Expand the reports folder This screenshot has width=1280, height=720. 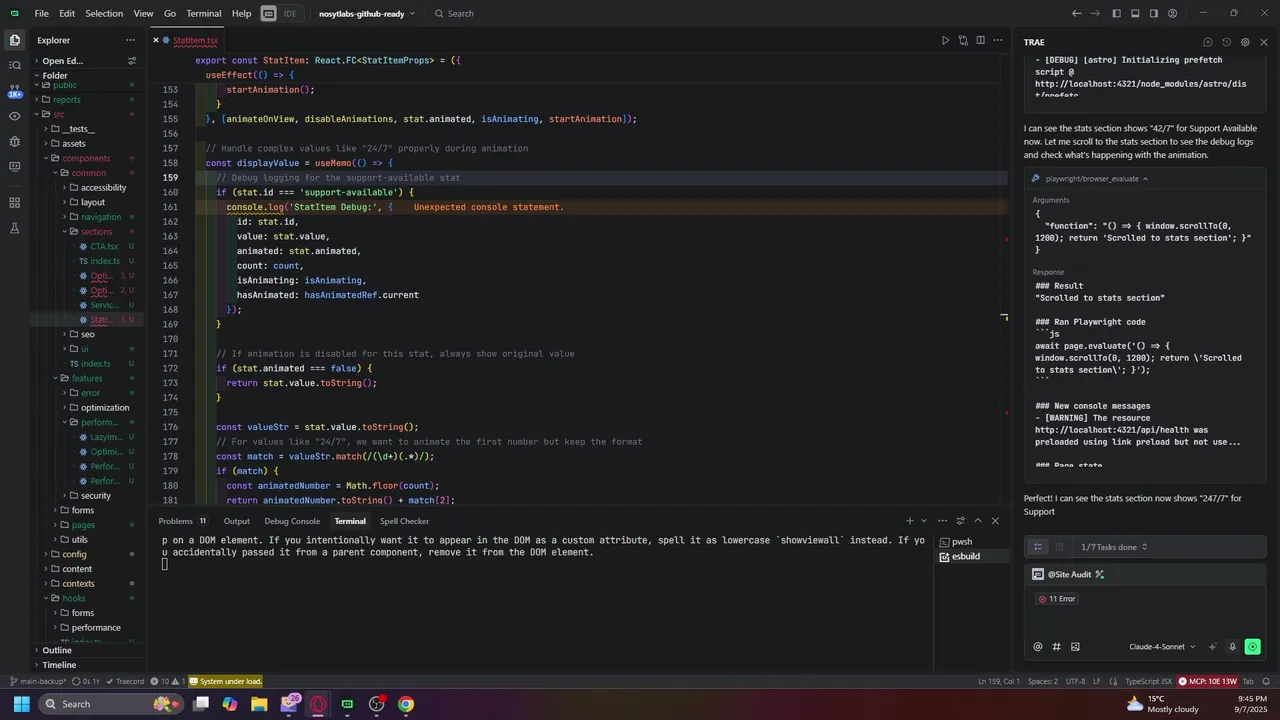tap(66, 100)
